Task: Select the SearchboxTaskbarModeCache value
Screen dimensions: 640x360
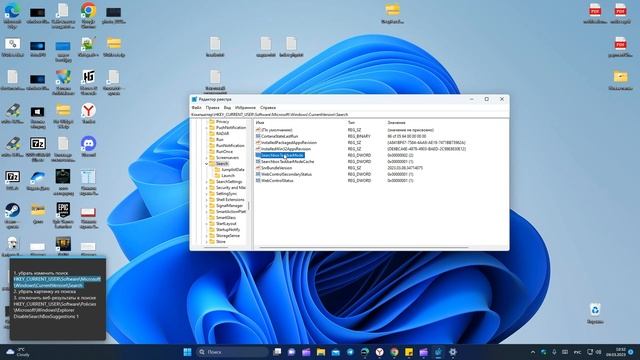Action: [287, 162]
